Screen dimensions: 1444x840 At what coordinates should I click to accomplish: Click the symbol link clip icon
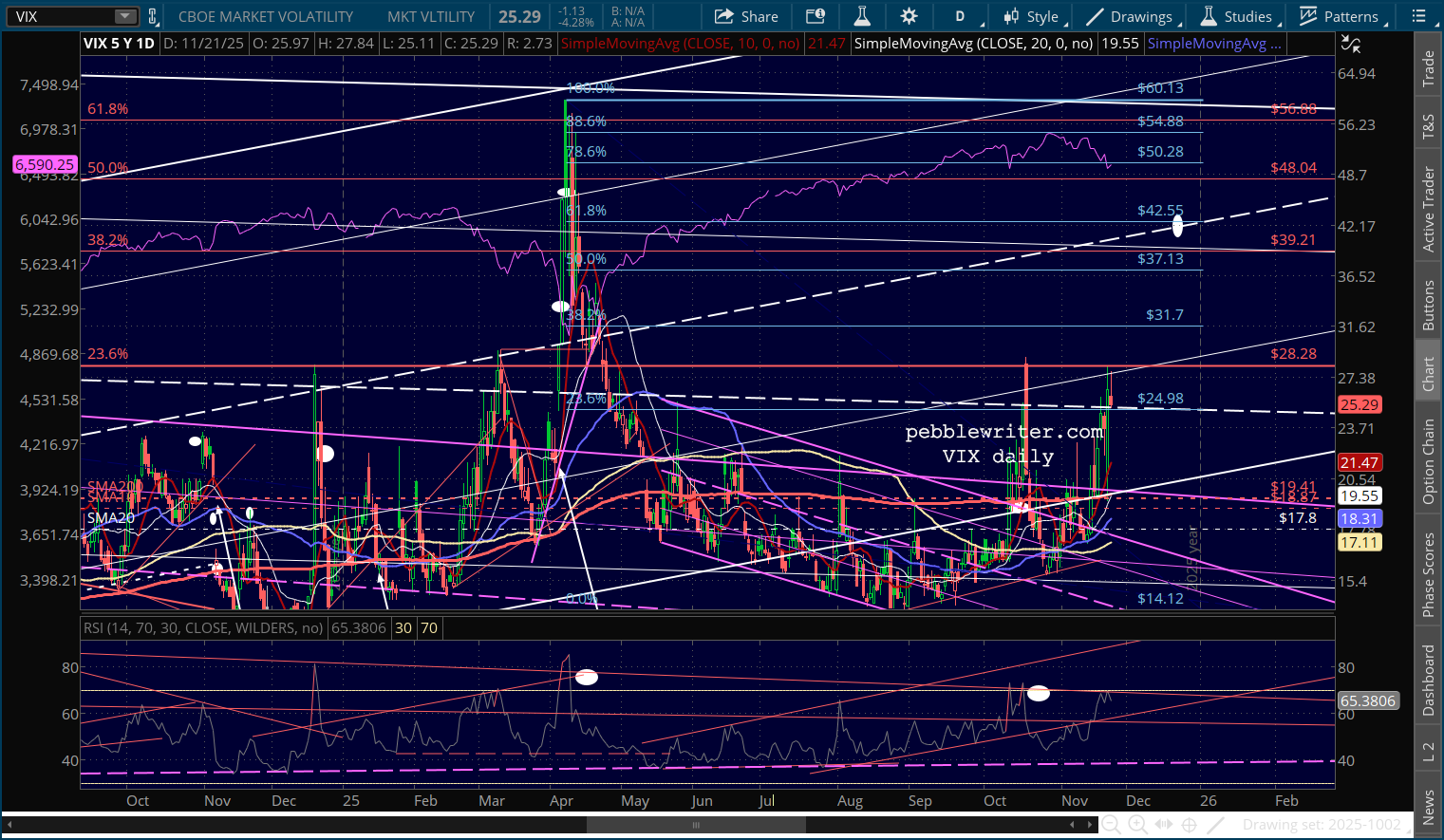click(x=152, y=16)
